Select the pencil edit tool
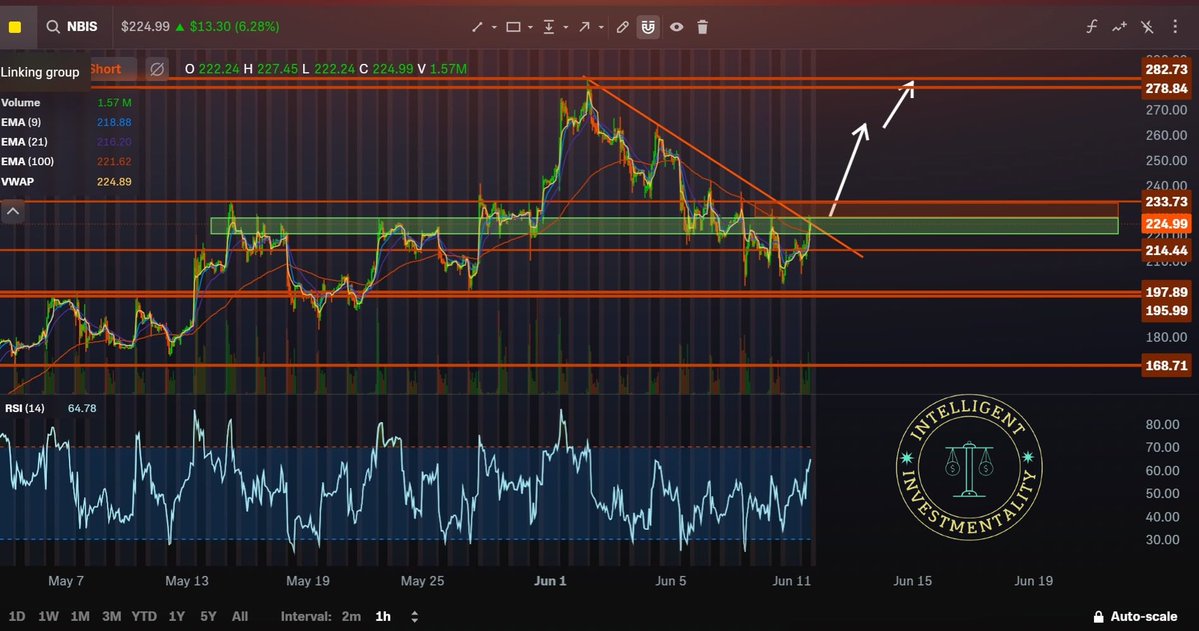The image size is (1199, 631). [622, 27]
